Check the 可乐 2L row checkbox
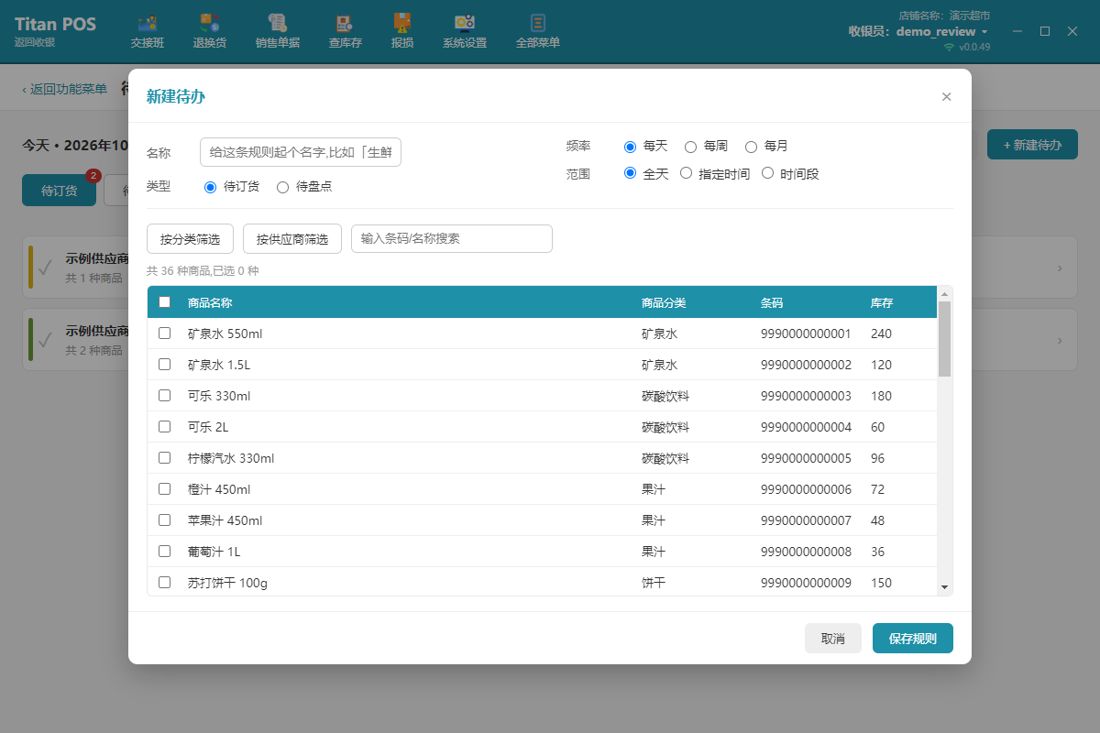The width and height of the screenshot is (1100, 733). click(164, 426)
